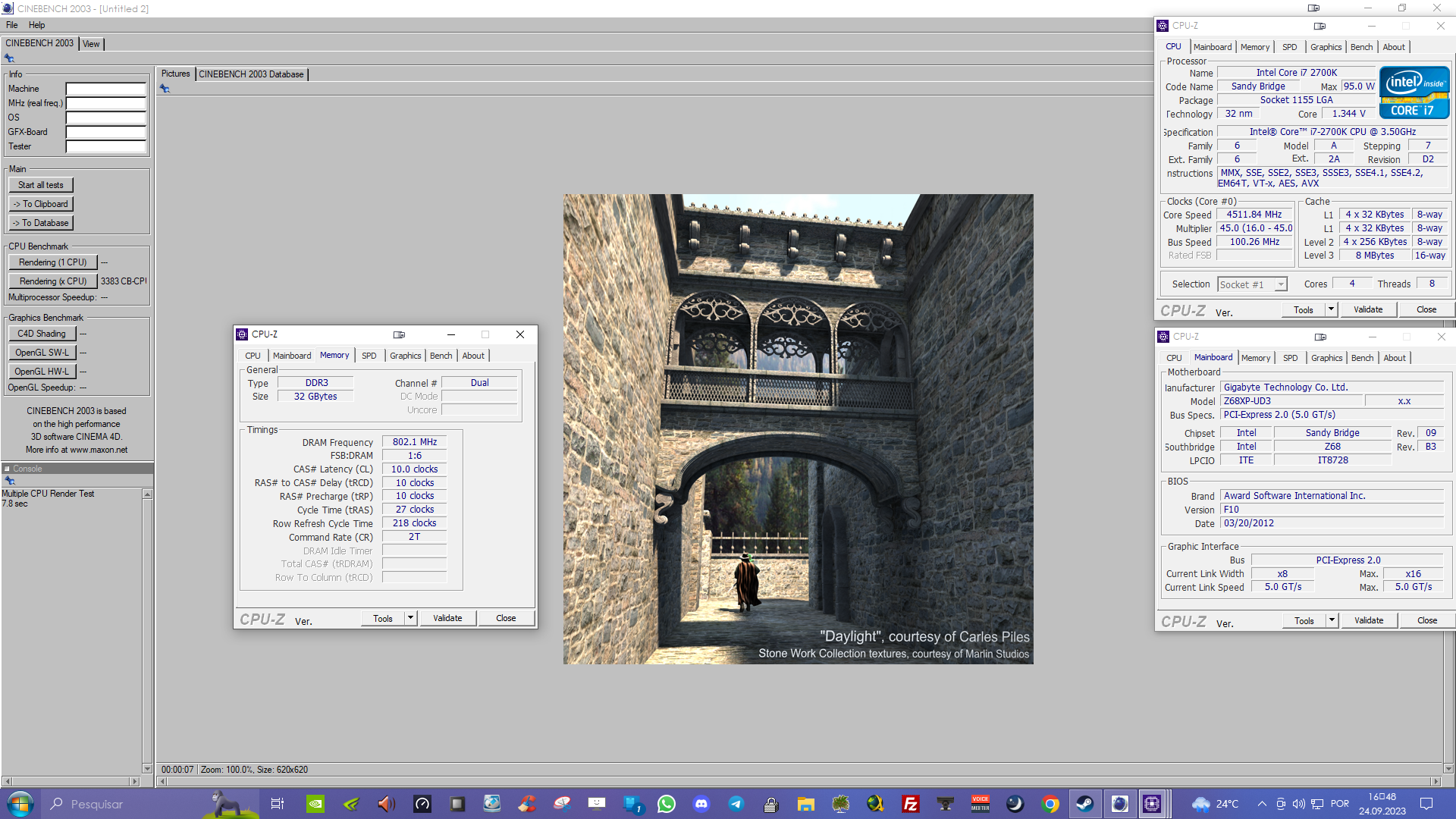Click Start all tests button
This screenshot has width=1456, height=819.
click(41, 185)
